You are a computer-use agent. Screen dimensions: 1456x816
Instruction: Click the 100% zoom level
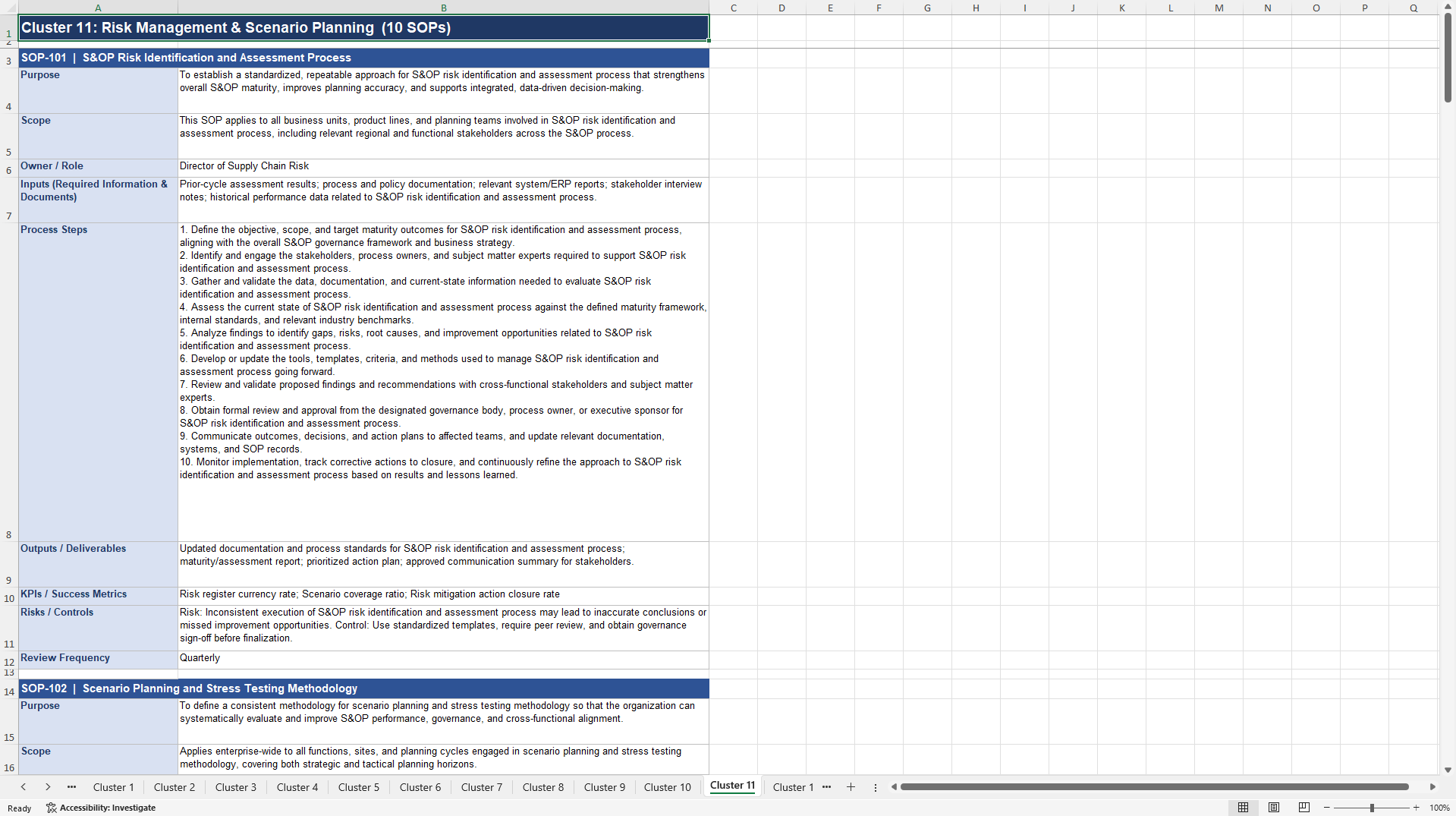(1439, 808)
